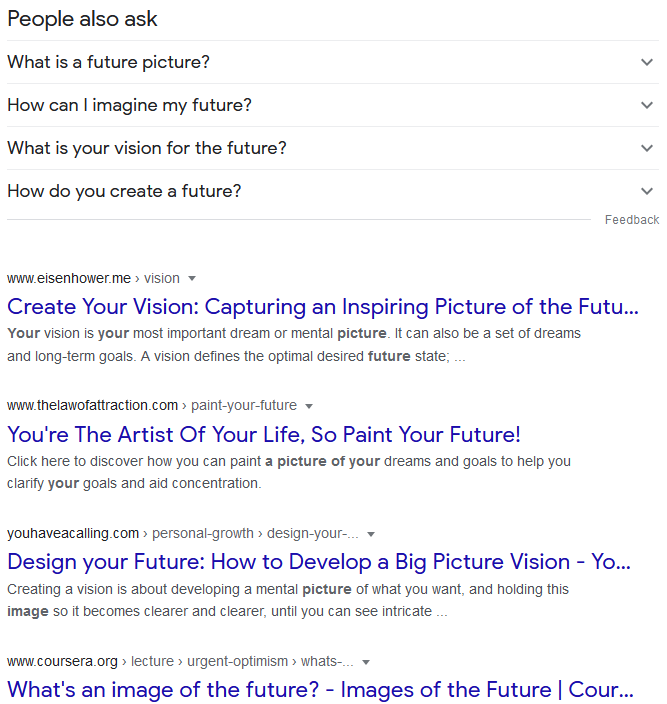Viewport: 667px width, 704px height.
Task: Click the 'How can I imagine my future?' question
Action: pyautogui.click(x=129, y=105)
